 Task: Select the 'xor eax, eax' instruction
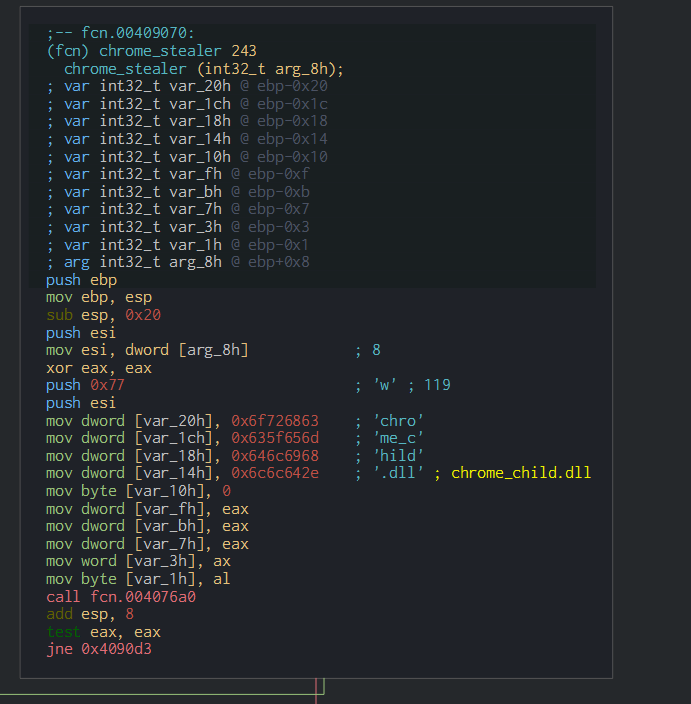(99, 368)
